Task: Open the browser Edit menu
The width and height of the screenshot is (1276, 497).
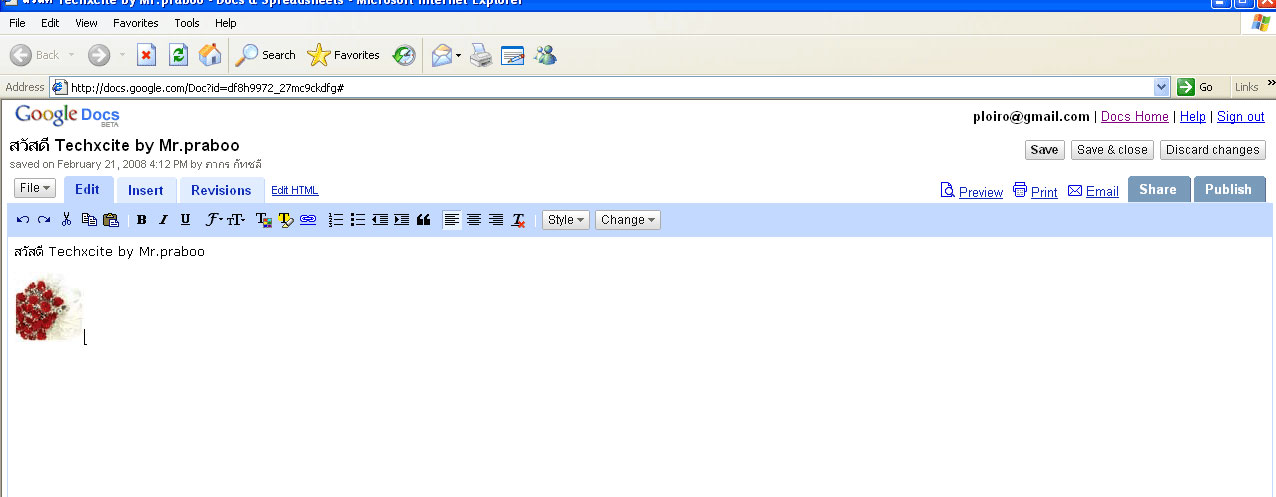Action: 50,23
